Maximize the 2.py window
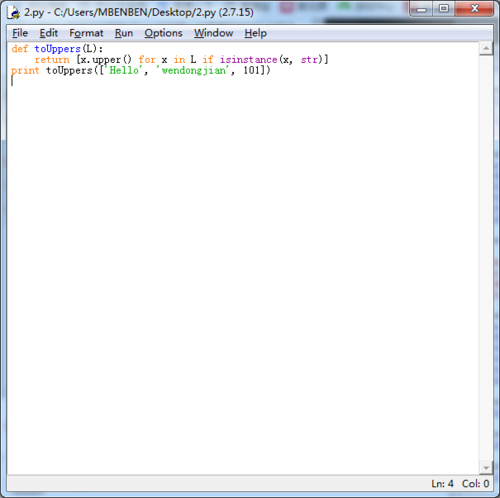Image resolution: width=500 pixels, height=498 pixels. [444, 9]
